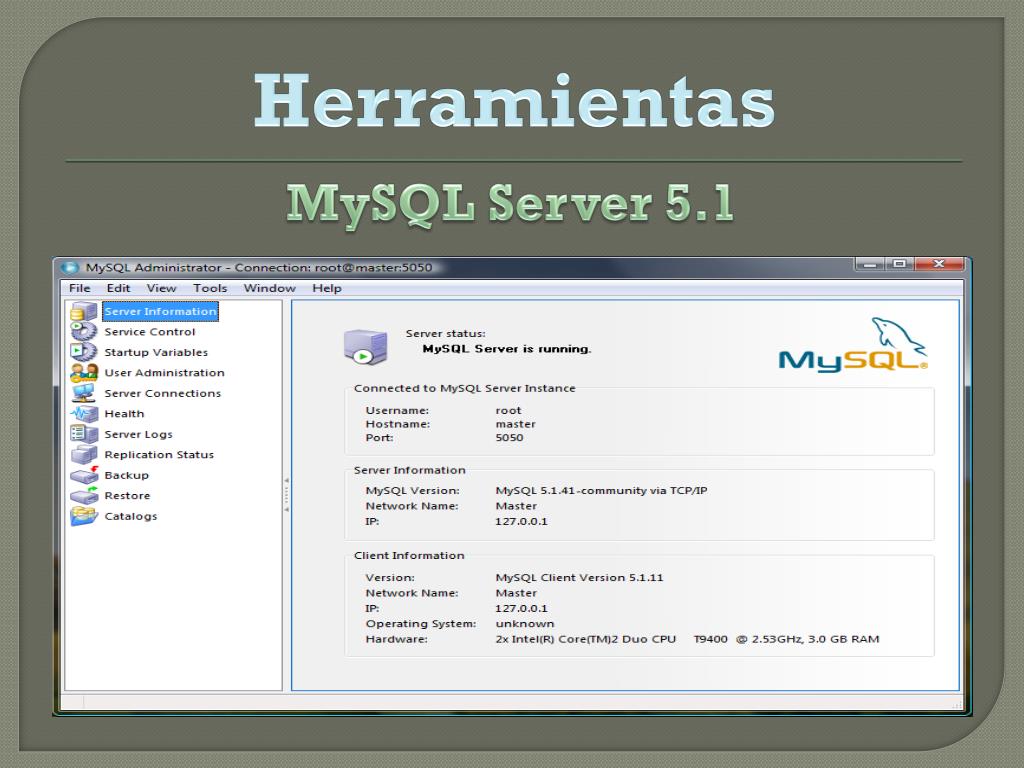Viewport: 1024px width, 768px height.
Task: Click the operating system value 'unknown'
Action: [524, 624]
